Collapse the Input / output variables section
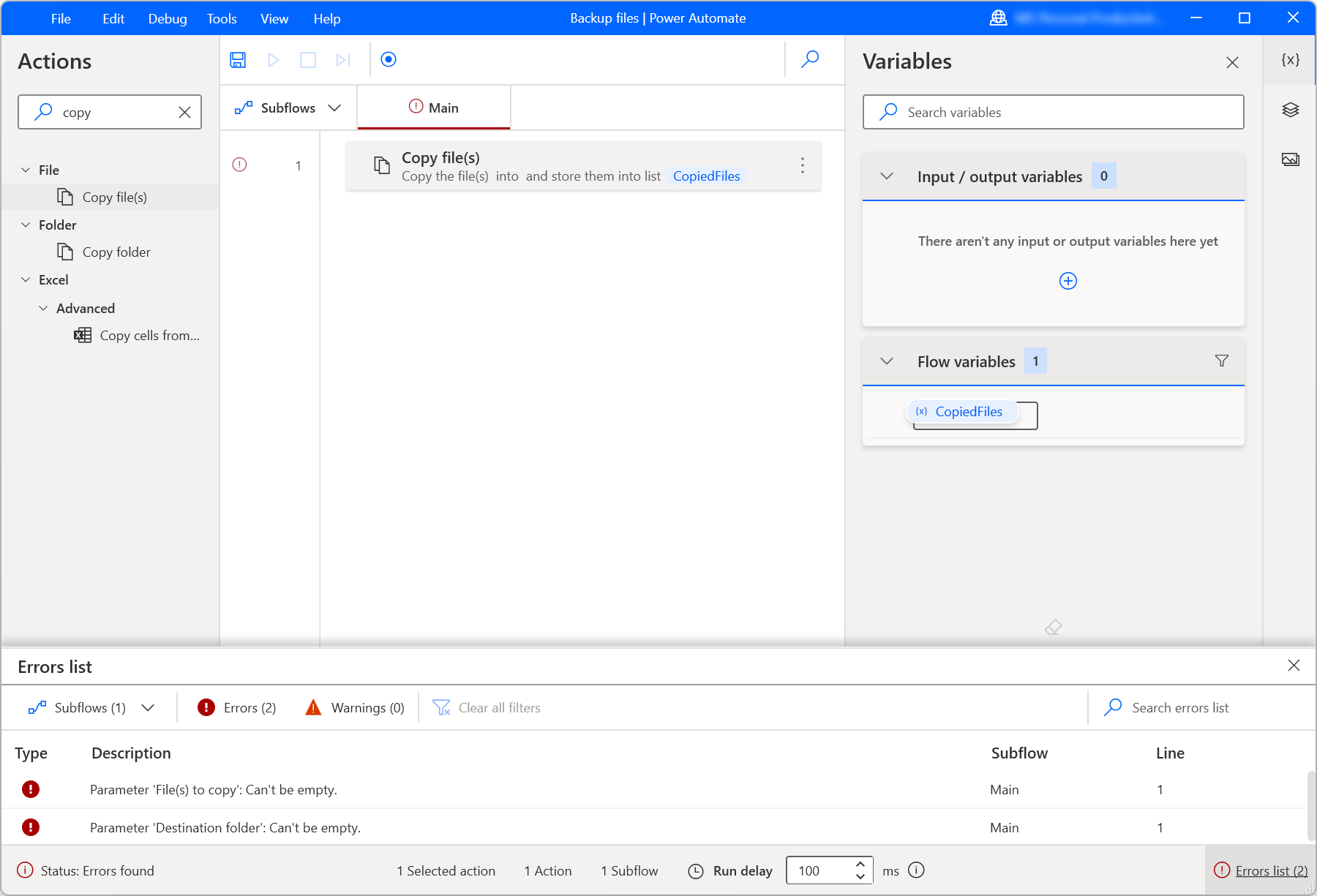 click(887, 176)
